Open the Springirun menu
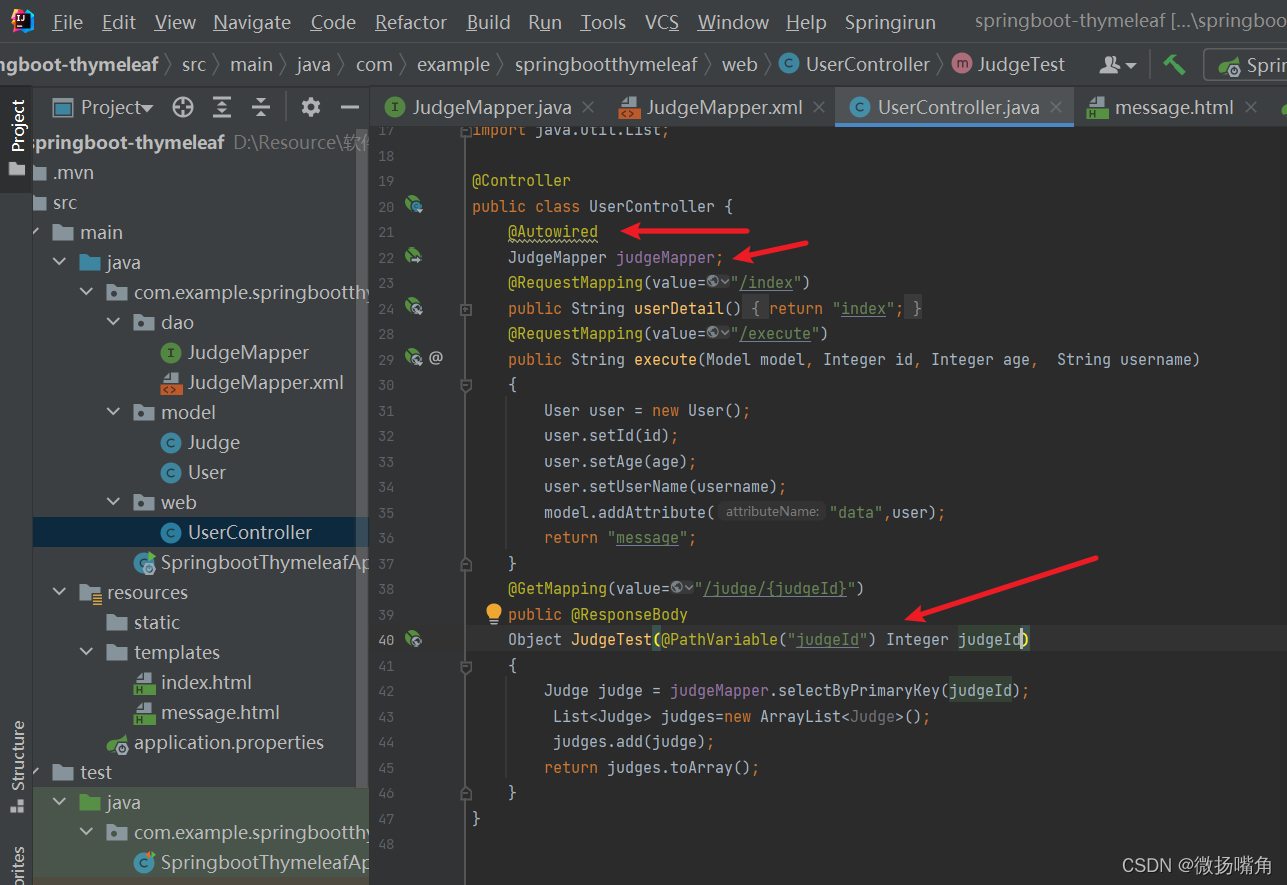Viewport: 1287px width, 885px height. pyautogui.click(x=891, y=22)
